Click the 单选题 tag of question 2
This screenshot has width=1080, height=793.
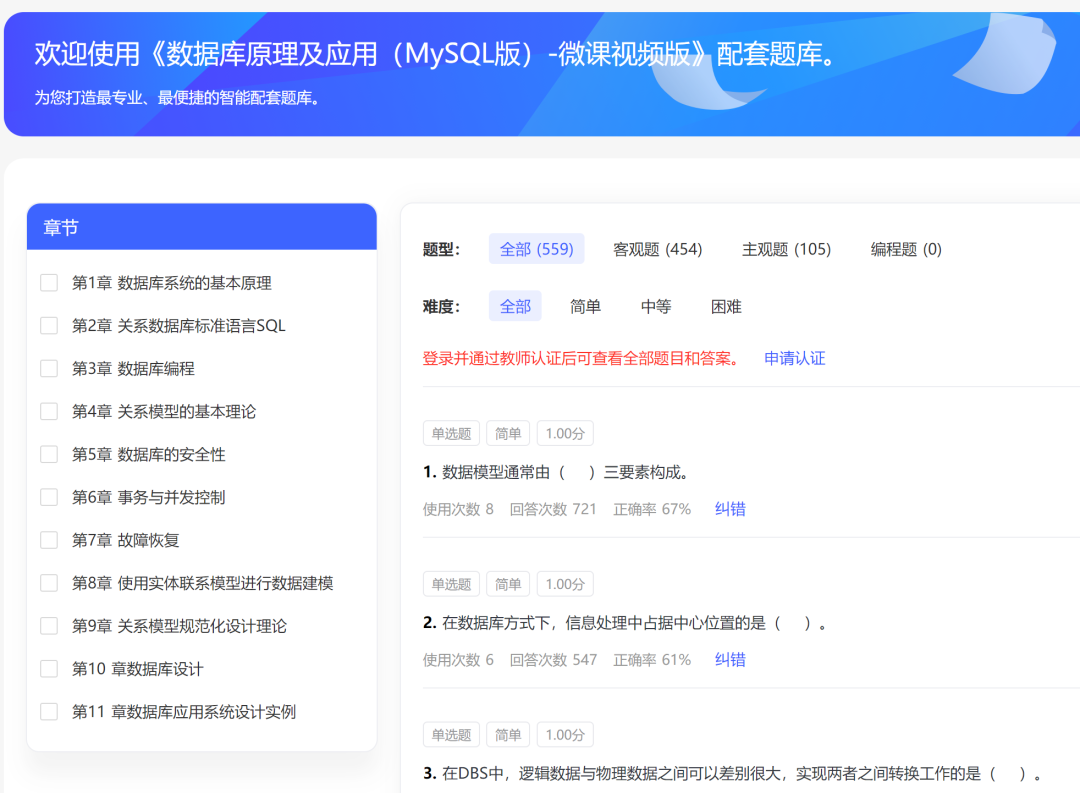tap(451, 584)
